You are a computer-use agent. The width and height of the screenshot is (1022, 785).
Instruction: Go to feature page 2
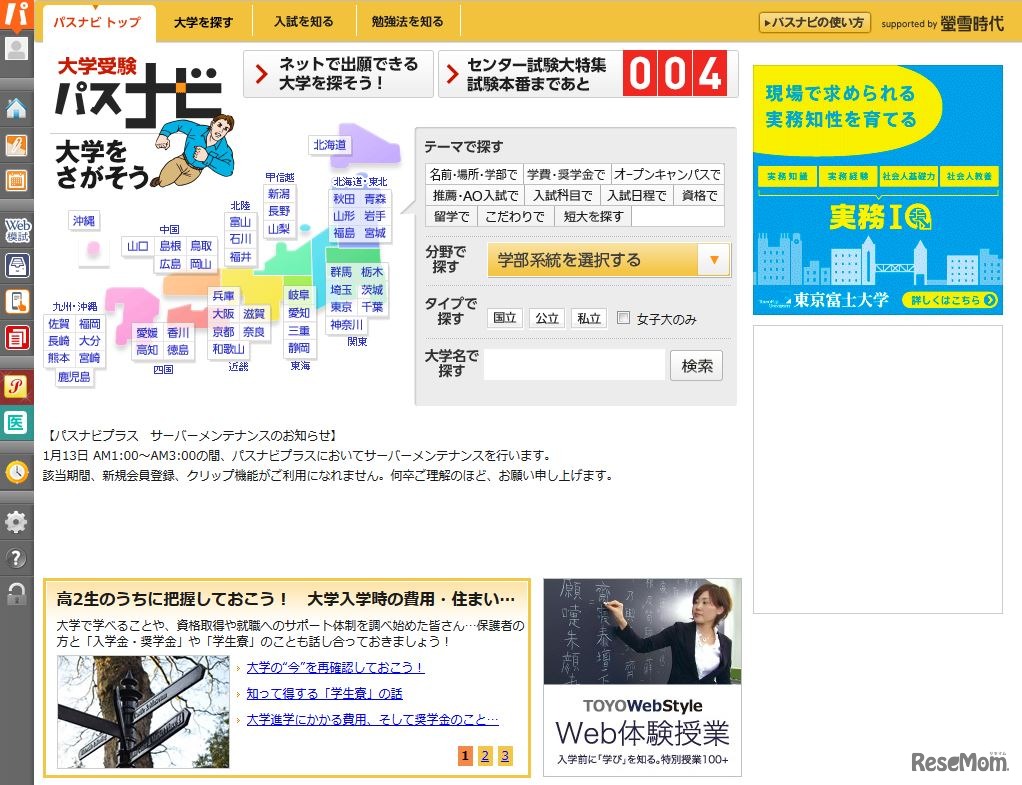[x=485, y=756]
